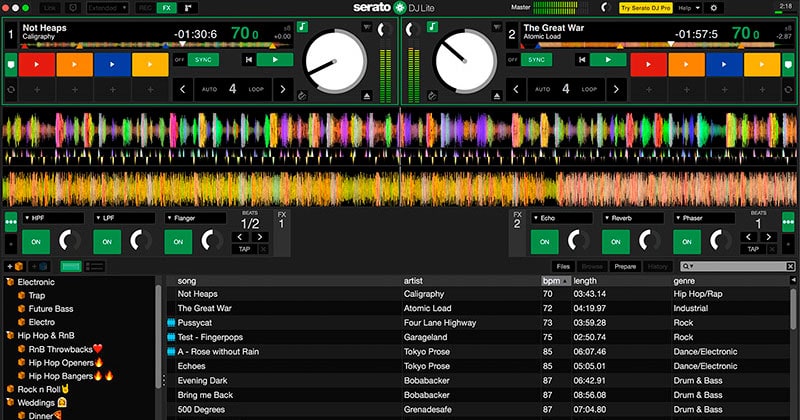Add a smart crate with the blue crate icon
This screenshot has width=800, height=420.
point(39,266)
